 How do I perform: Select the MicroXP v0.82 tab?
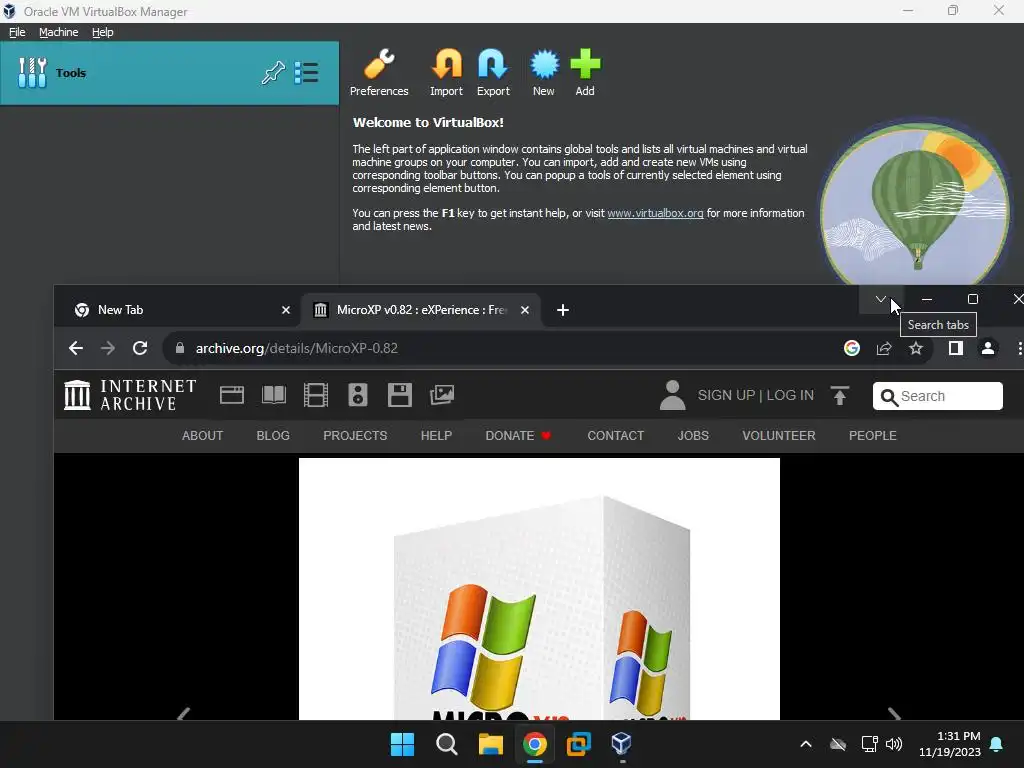[421, 310]
